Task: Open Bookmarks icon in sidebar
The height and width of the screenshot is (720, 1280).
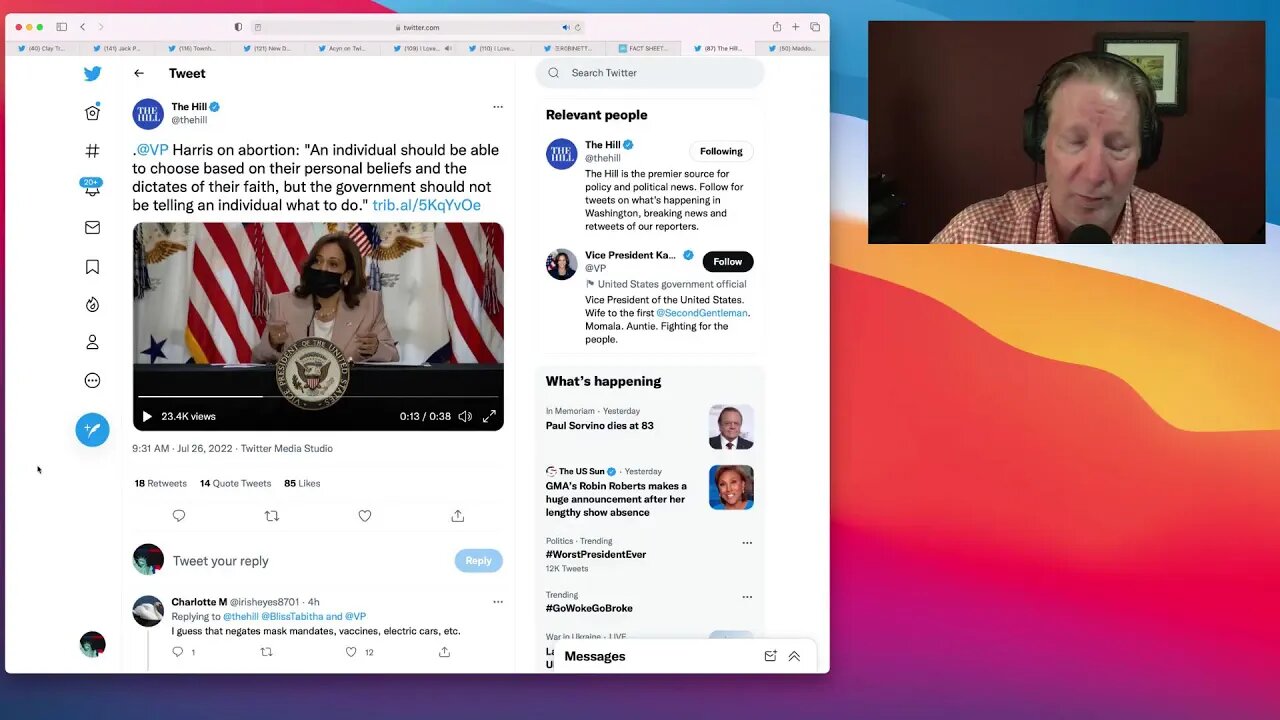Action: pyautogui.click(x=92, y=267)
